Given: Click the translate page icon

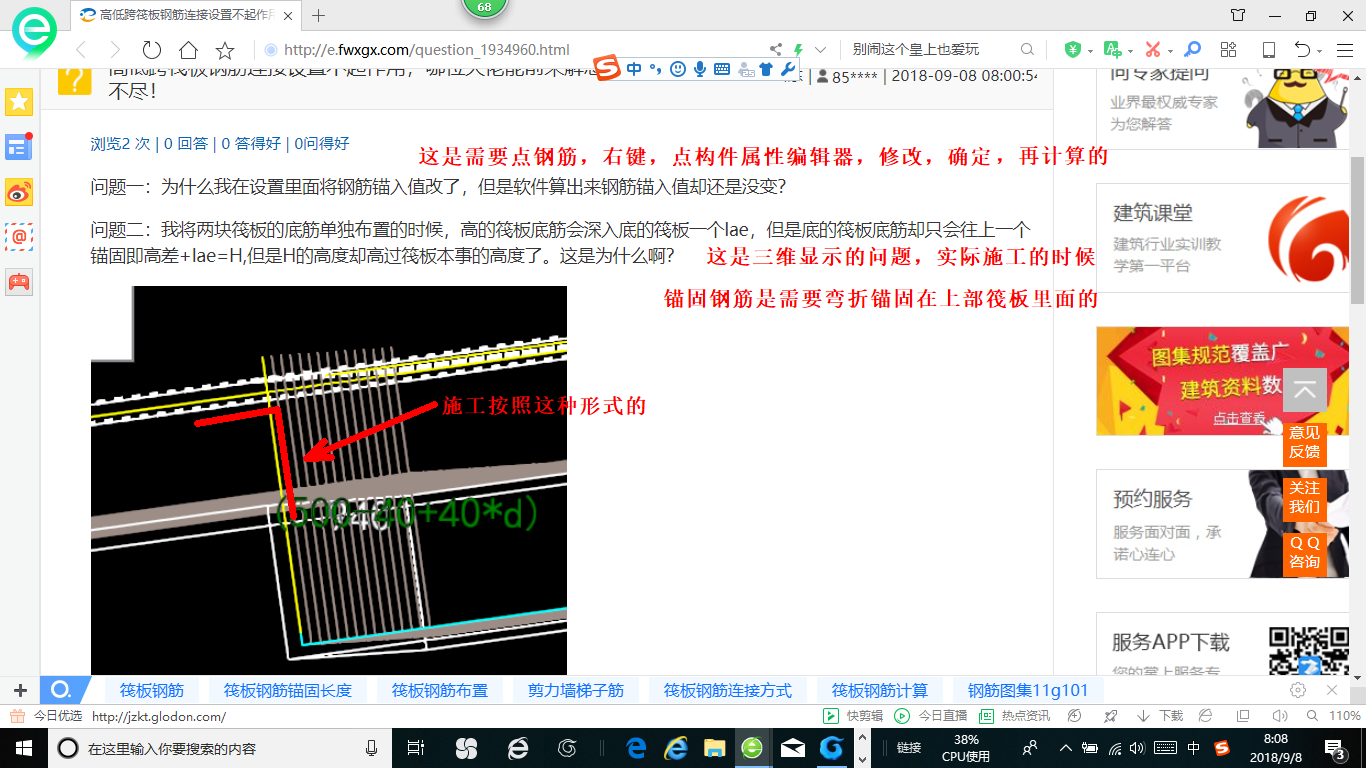Looking at the screenshot, I should point(1112,49).
